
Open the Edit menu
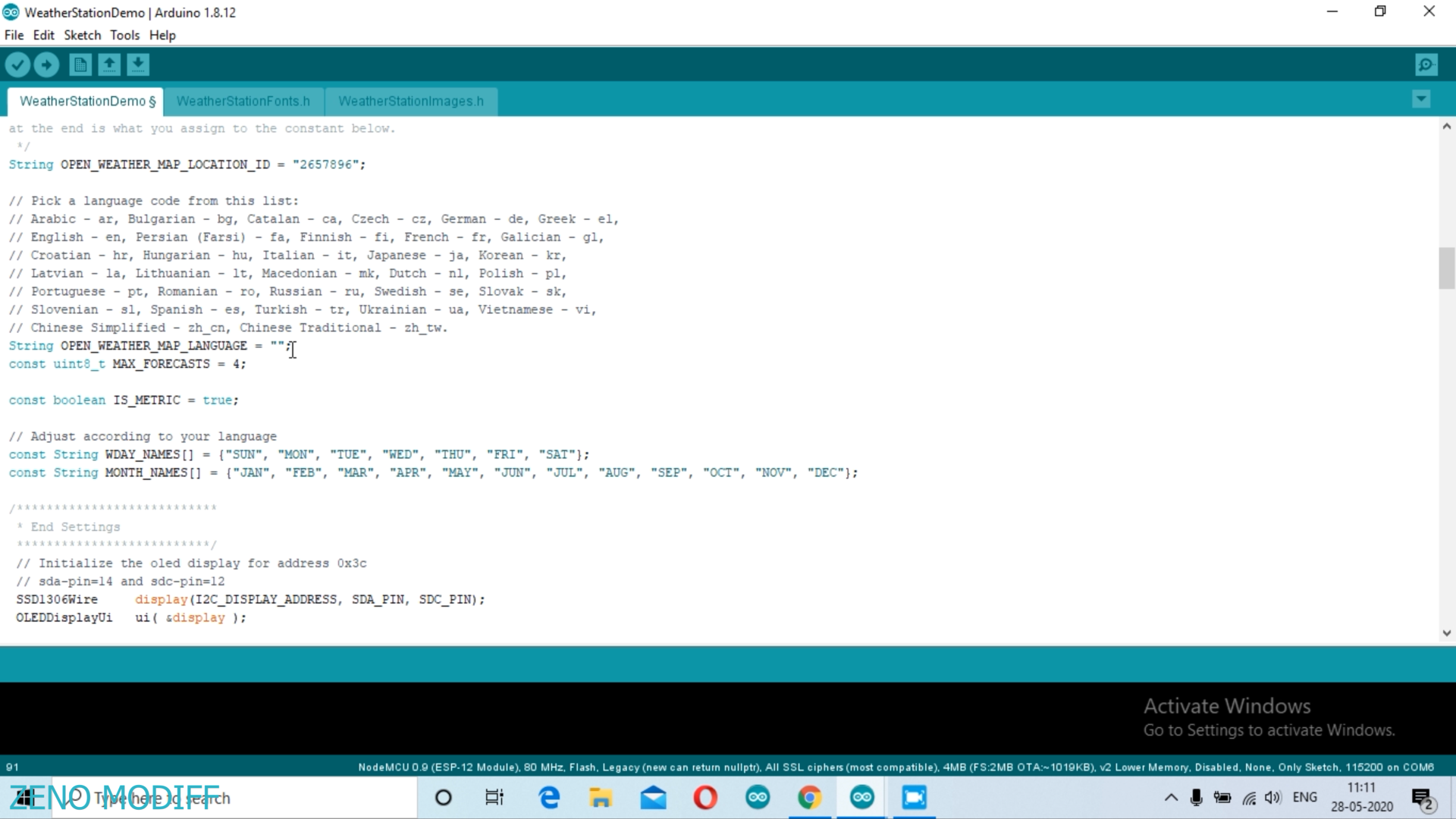click(x=43, y=35)
